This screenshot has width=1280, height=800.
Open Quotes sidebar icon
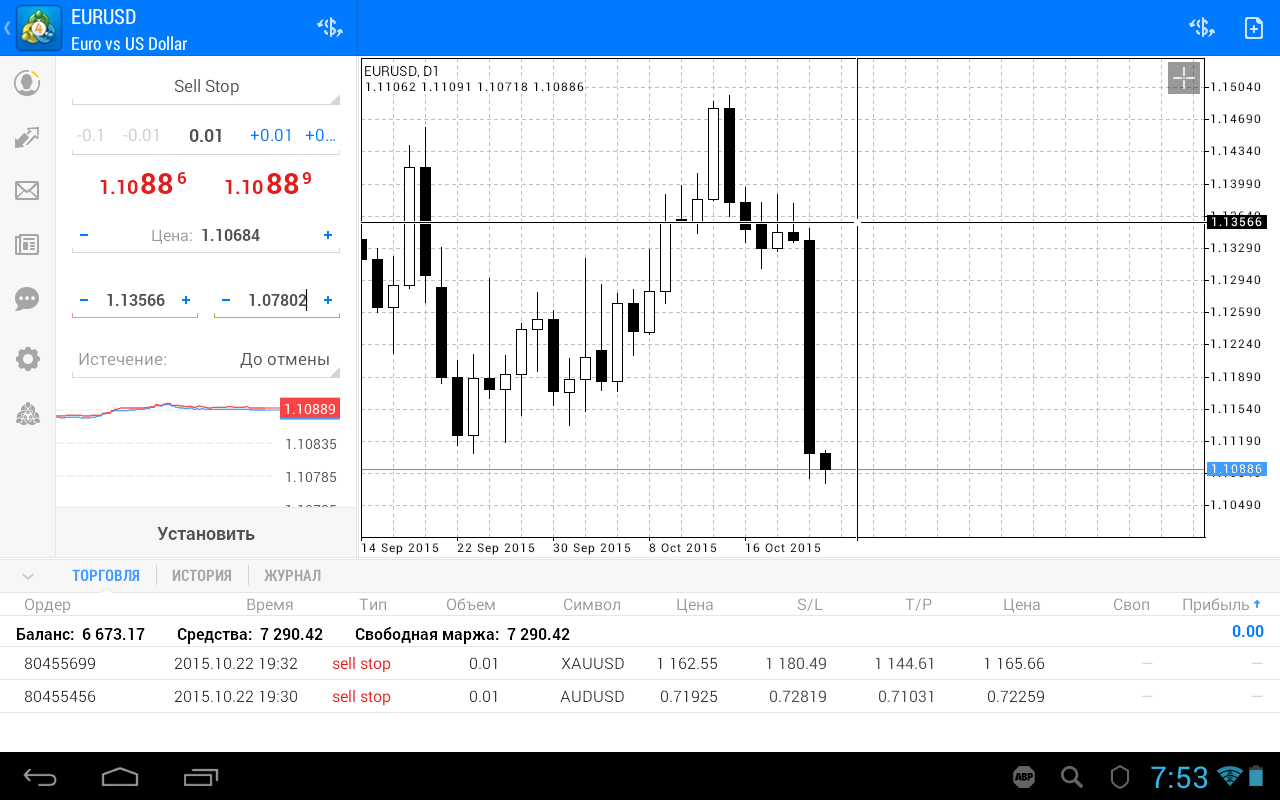(27, 83)
